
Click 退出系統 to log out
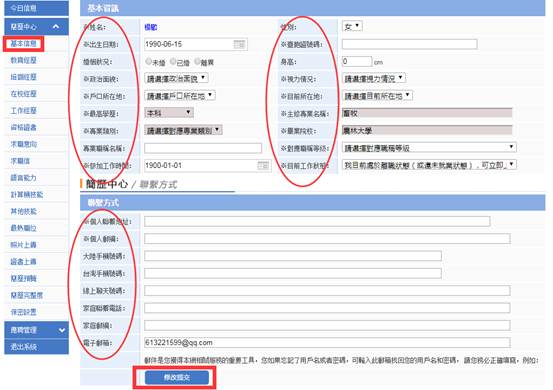[36, 347]
